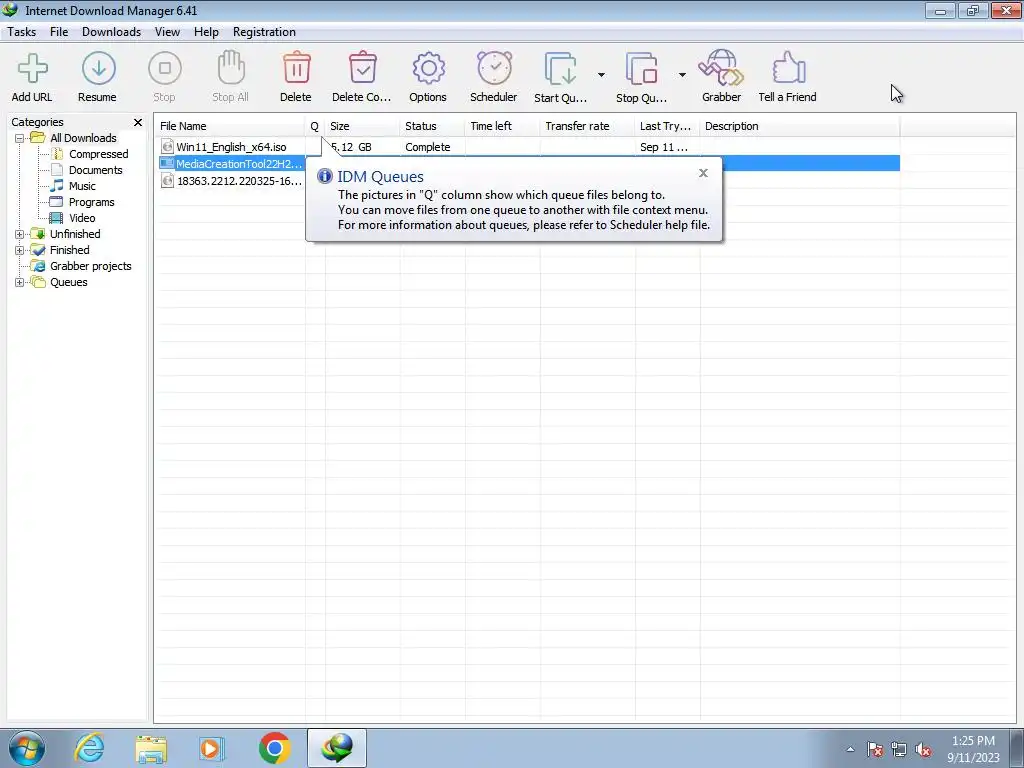Click the Stop All hand icon
The image size is (1024, 768).
pos(231,68)
